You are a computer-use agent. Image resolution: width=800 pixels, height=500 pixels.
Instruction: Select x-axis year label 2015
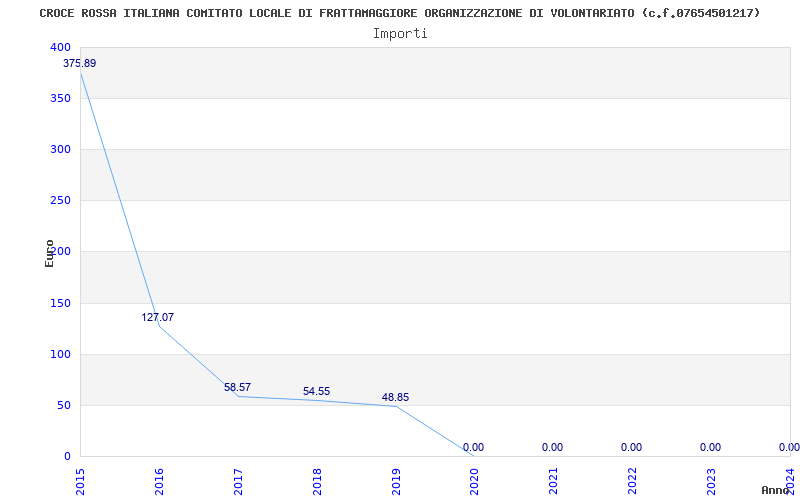pos(80,482)
